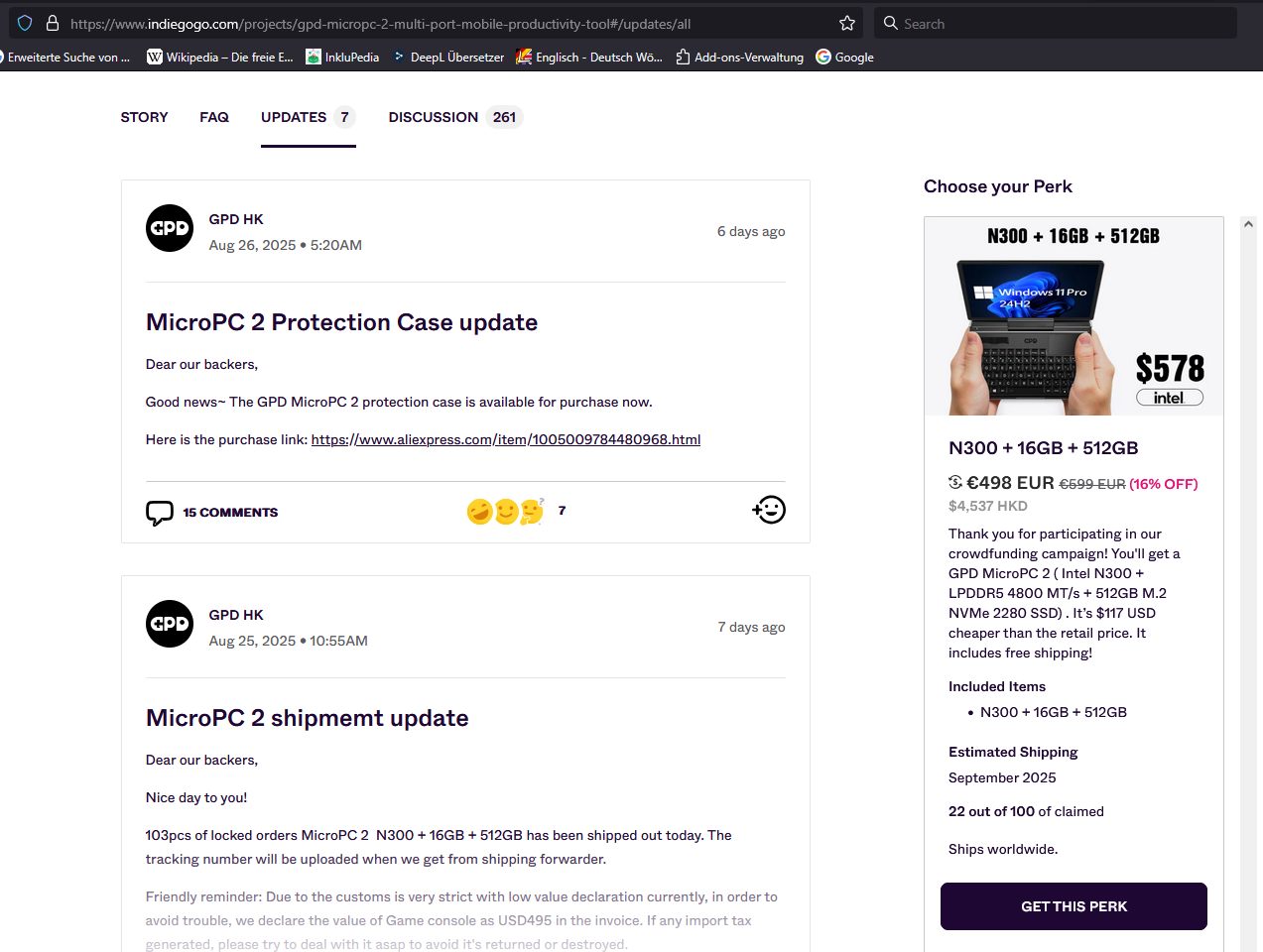Open the Add-ons-Verwaltung bookmark

coord(740,57)
